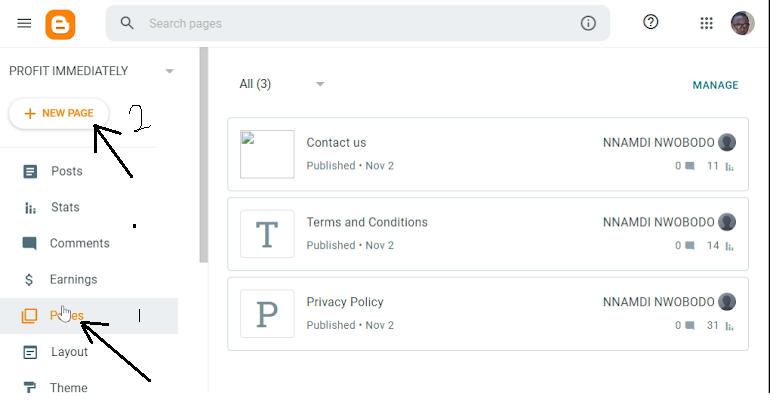
Task: Click stats icon on Privacy Policy row
Action: 730,326
